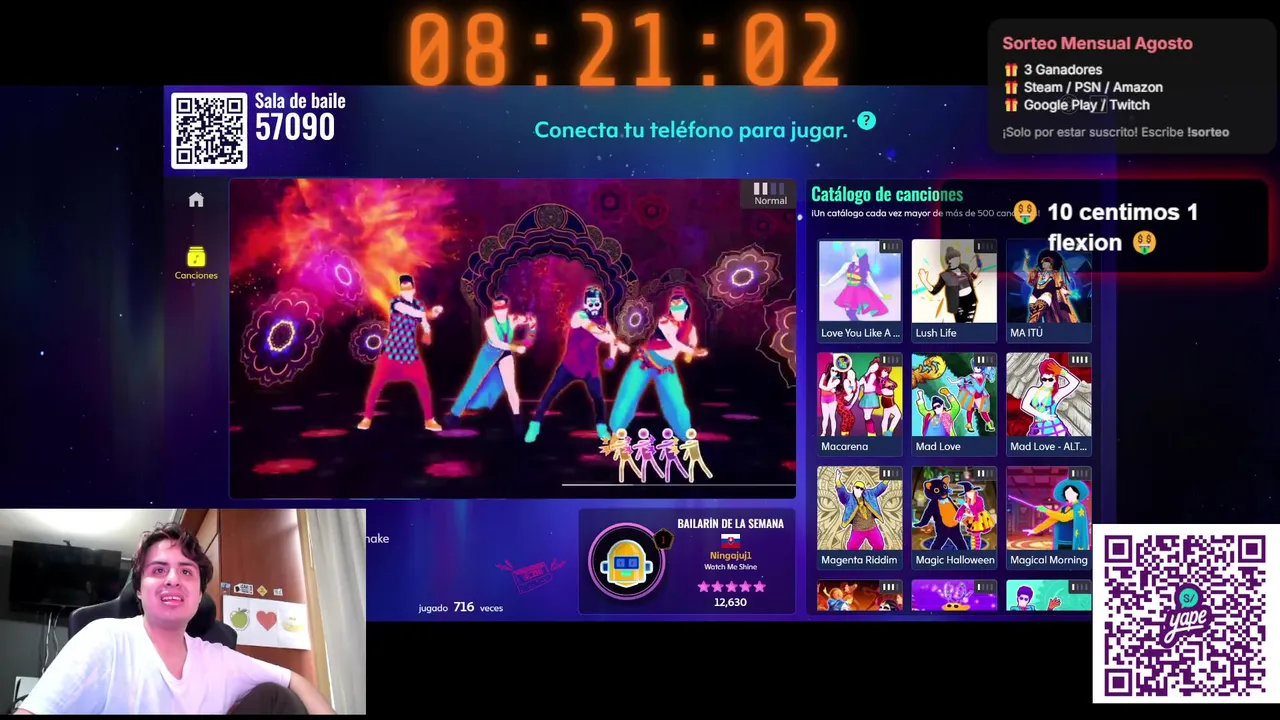
Task: Click difficulty bars on MA ITÚ card
Action: pyautogui.click(x=1079, y=247)
